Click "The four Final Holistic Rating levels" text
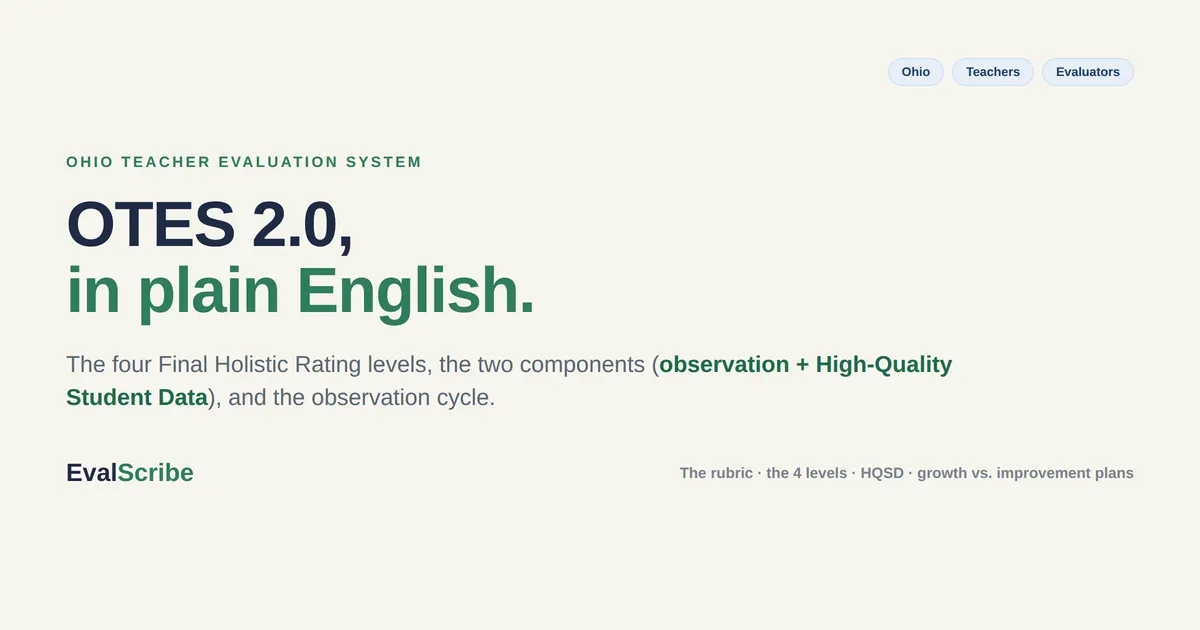The height and width of the screenshot is (630, 1200). pos(249,364)
